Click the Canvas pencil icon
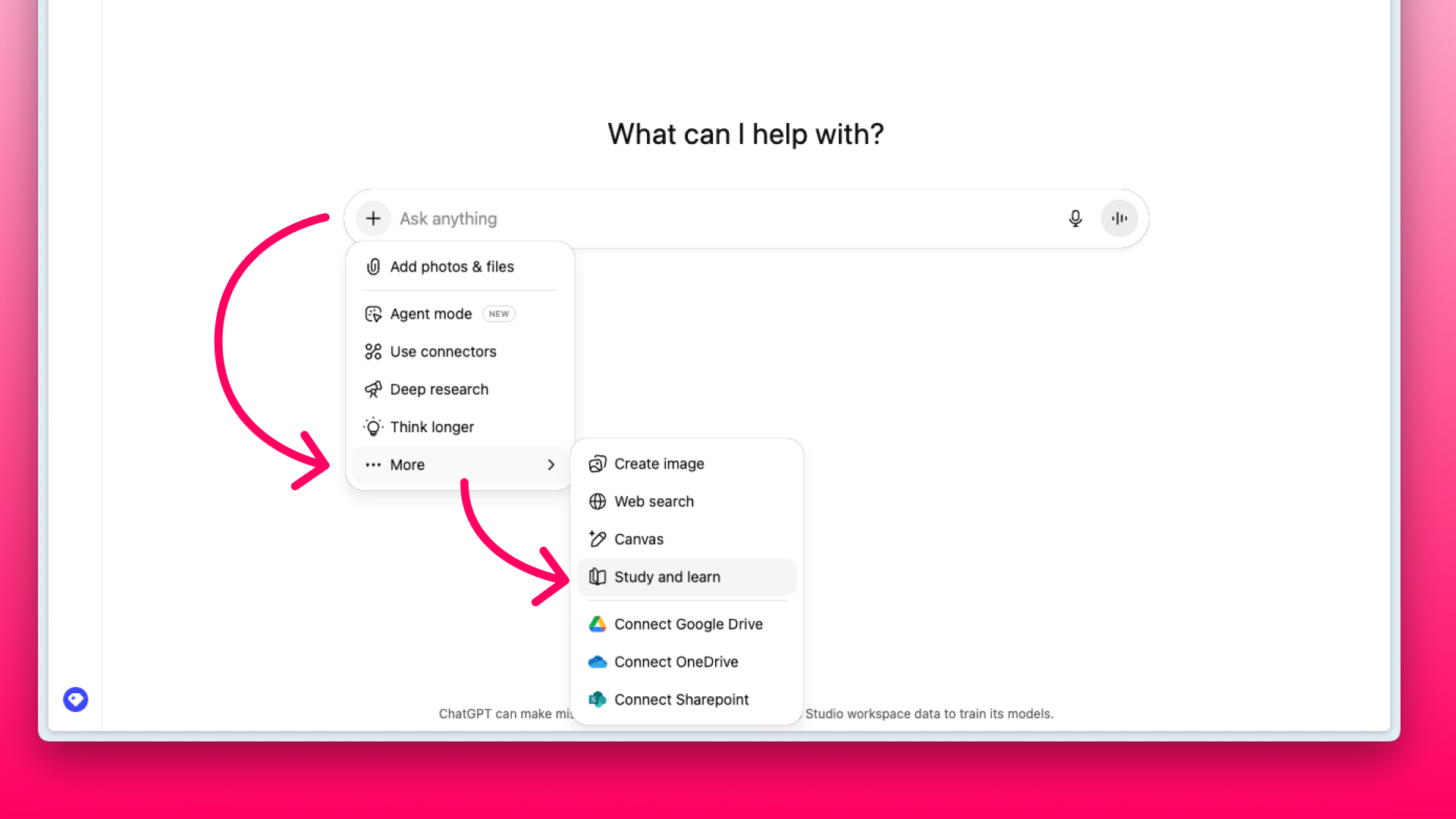Image resolution: width=1456 pixels, height=819 pixels. click(598, 538)
